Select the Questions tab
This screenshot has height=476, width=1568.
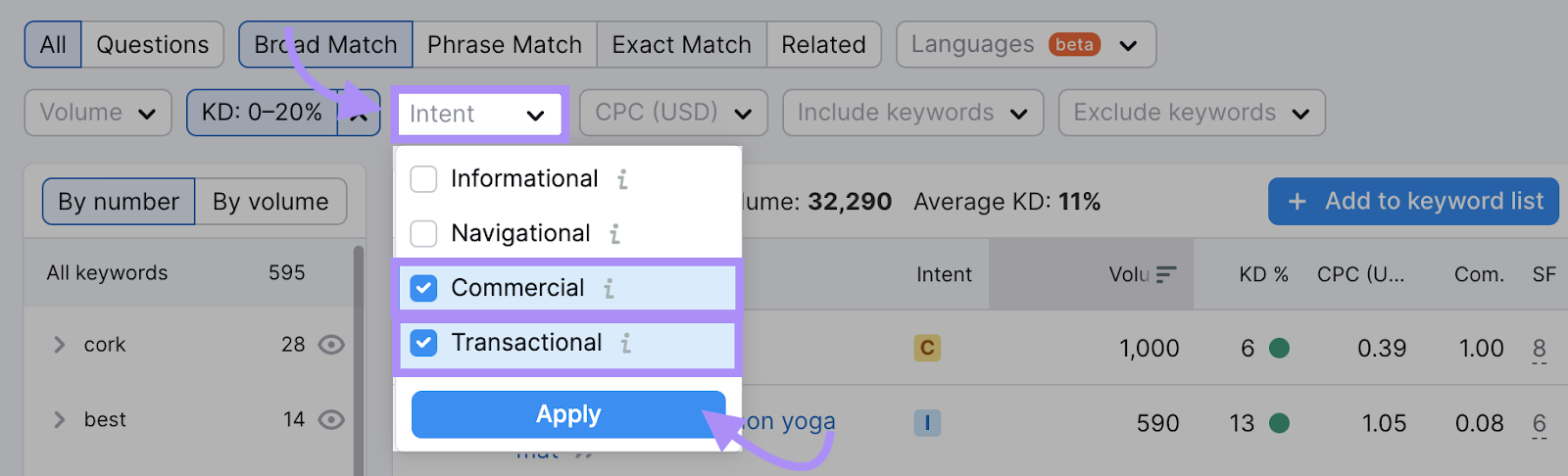point(153,45)
